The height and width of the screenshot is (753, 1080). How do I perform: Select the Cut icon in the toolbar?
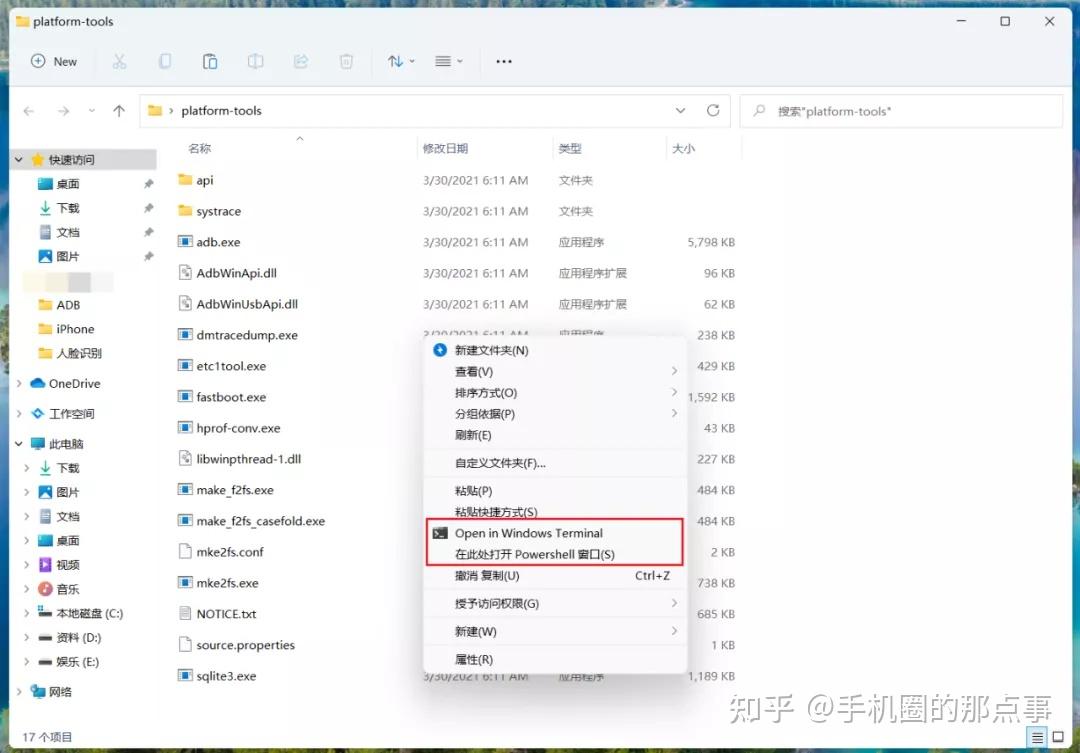point(119,61)
